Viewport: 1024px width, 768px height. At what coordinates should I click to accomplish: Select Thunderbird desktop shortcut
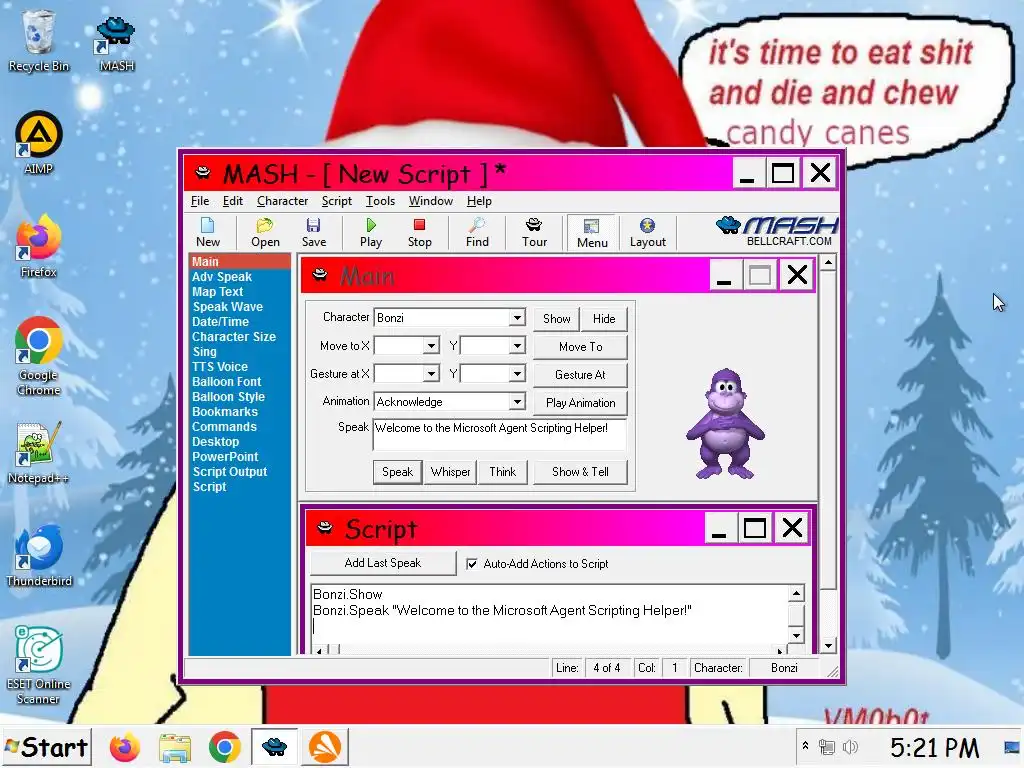39,556
